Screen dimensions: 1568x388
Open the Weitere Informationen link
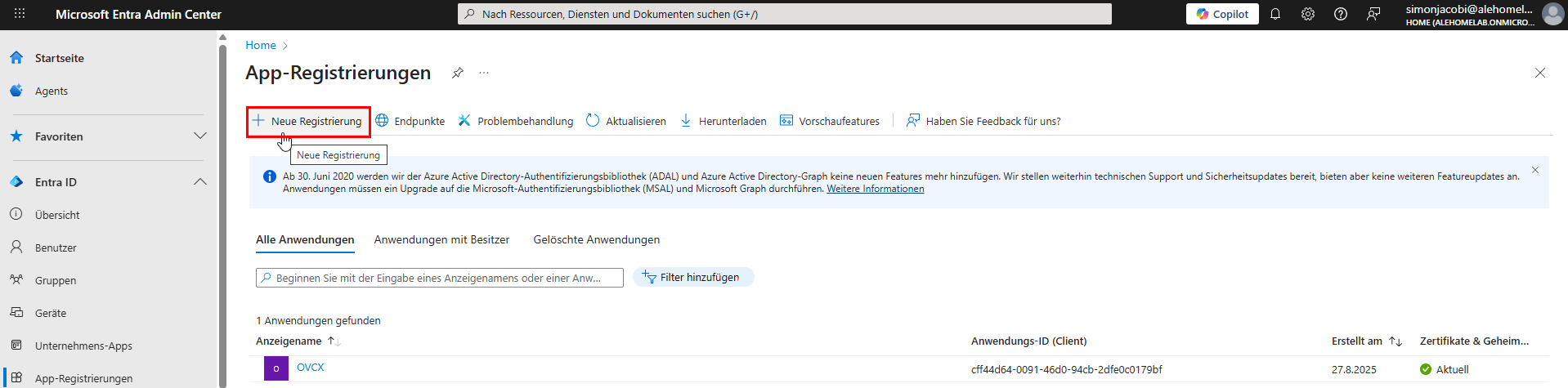(875, 189)
